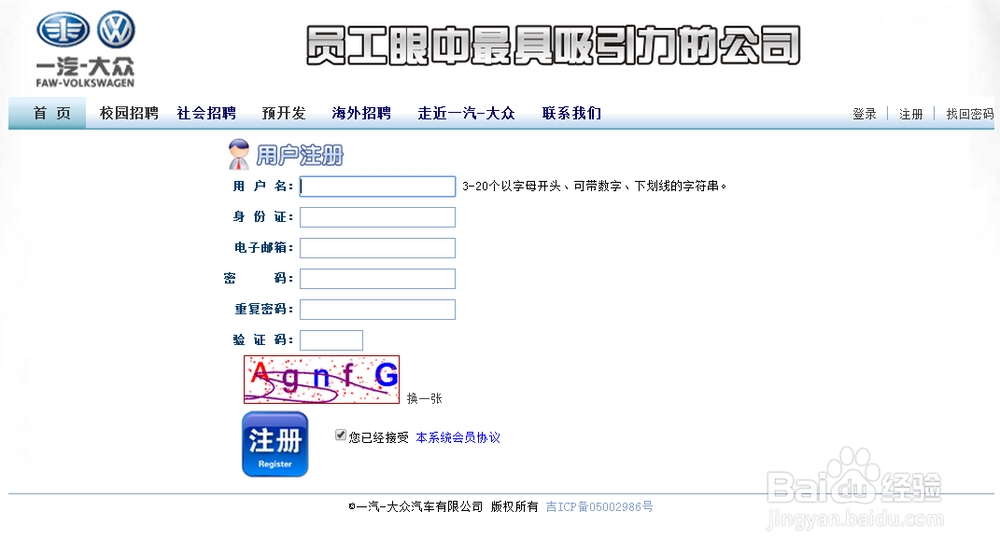Click the Volkswagen VW logo emblem
Image resolution: width=1000 pixels, height=553 pixels.
116,29
